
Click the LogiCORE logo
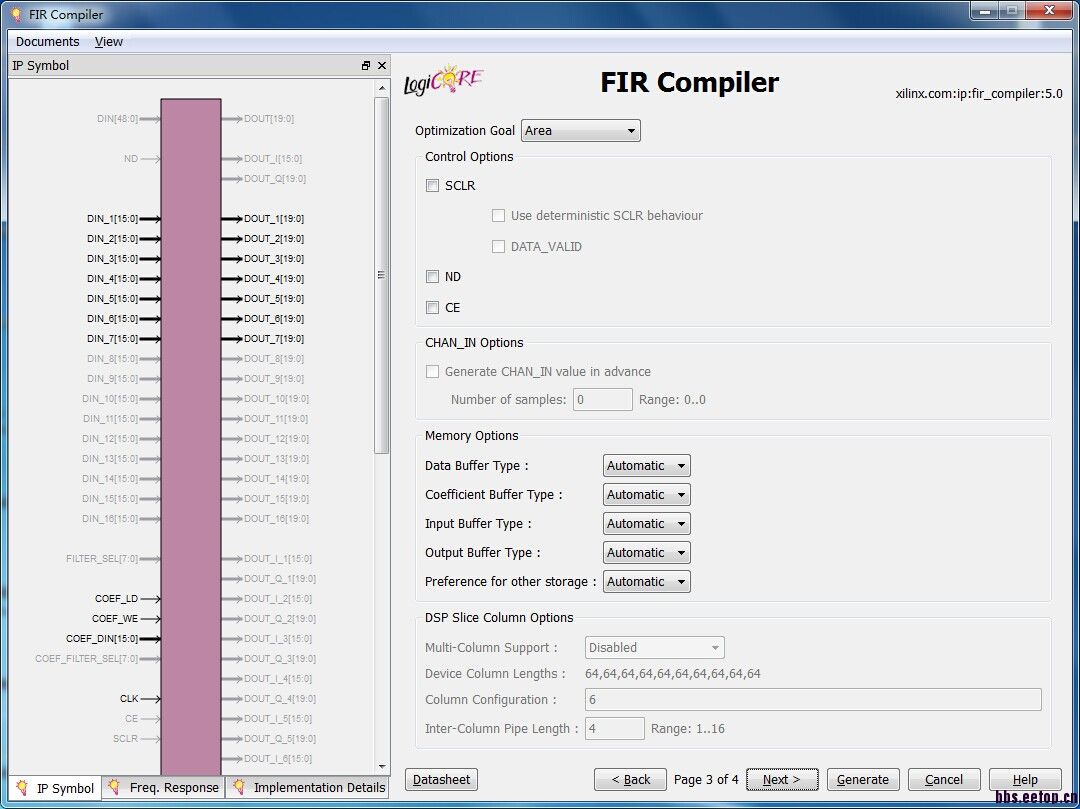(444, 81)
